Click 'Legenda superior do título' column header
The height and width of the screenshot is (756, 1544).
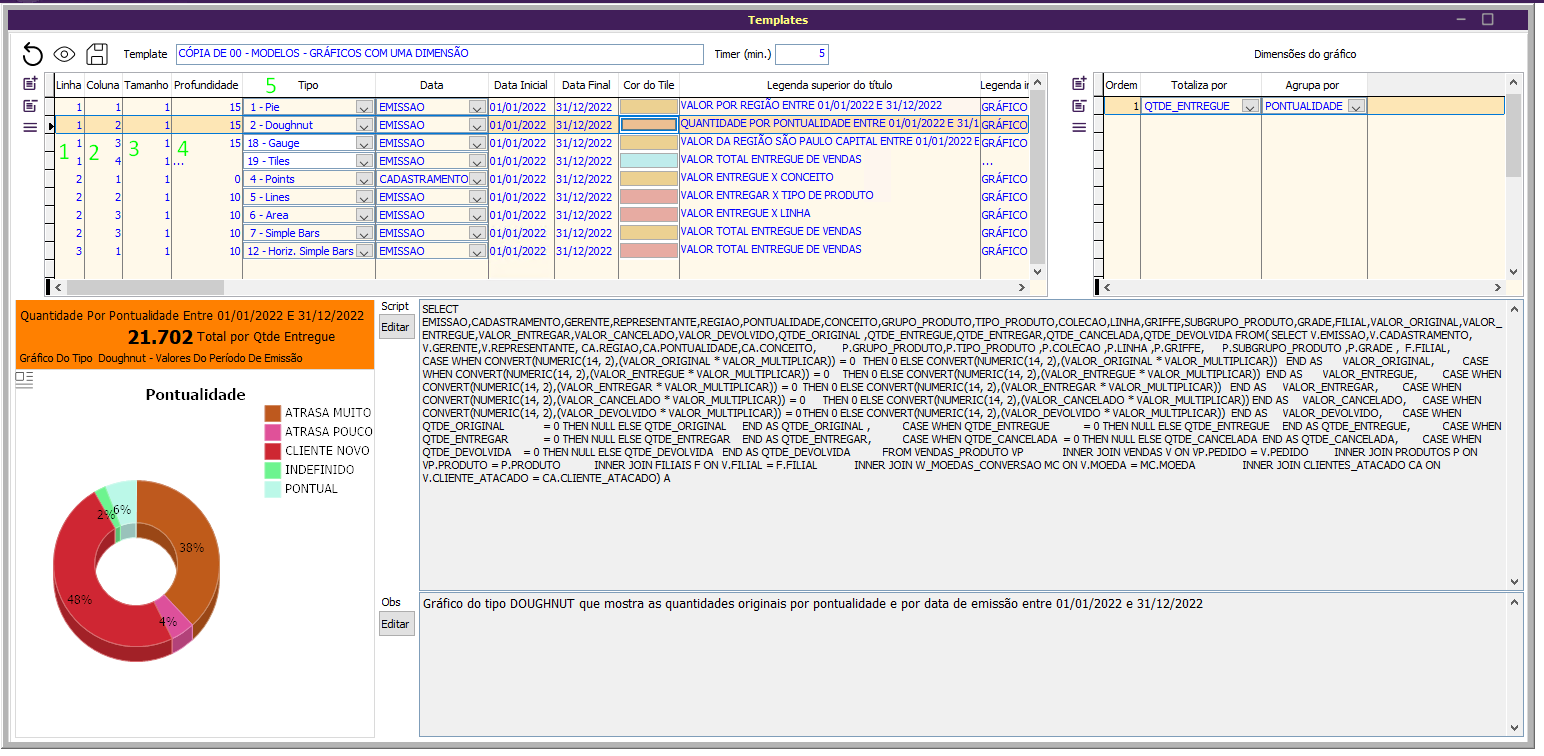click(829, 85)
